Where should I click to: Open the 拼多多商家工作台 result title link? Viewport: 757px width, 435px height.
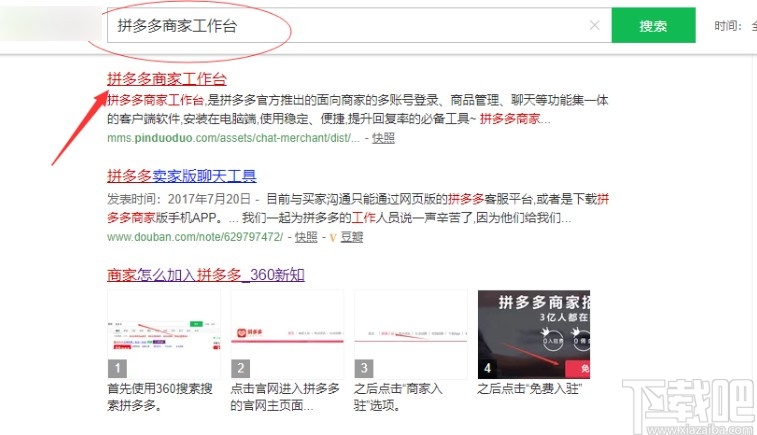pyautogui.click(x=167, y=78)
